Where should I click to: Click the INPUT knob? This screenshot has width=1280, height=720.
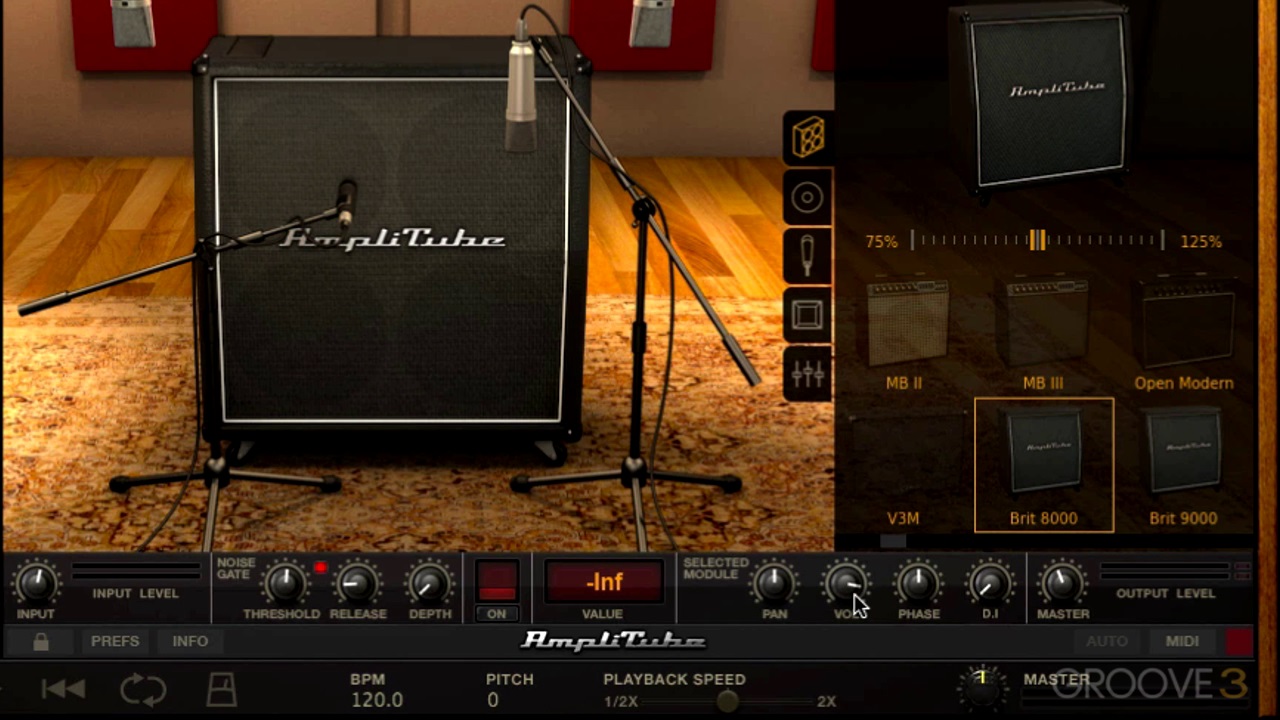(x=35, y=583)
